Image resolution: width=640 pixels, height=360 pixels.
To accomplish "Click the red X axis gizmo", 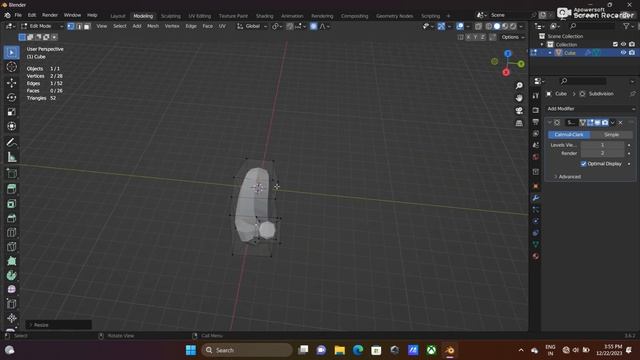I will pos(506,73).
